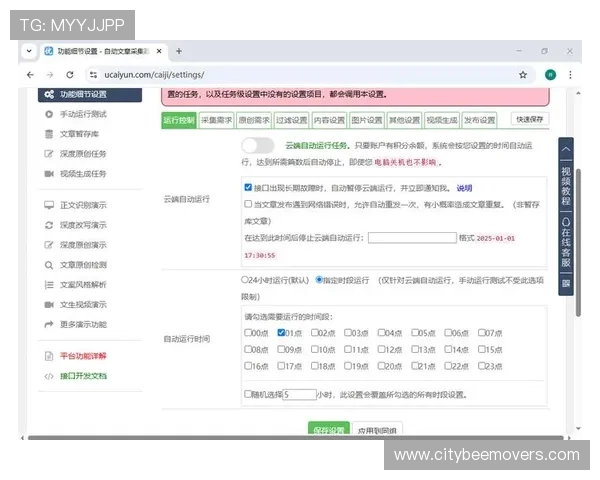Uncheck the 01点 hour box
The height and width of the screenshot is (480, 600).
click(x=281, y=332)
